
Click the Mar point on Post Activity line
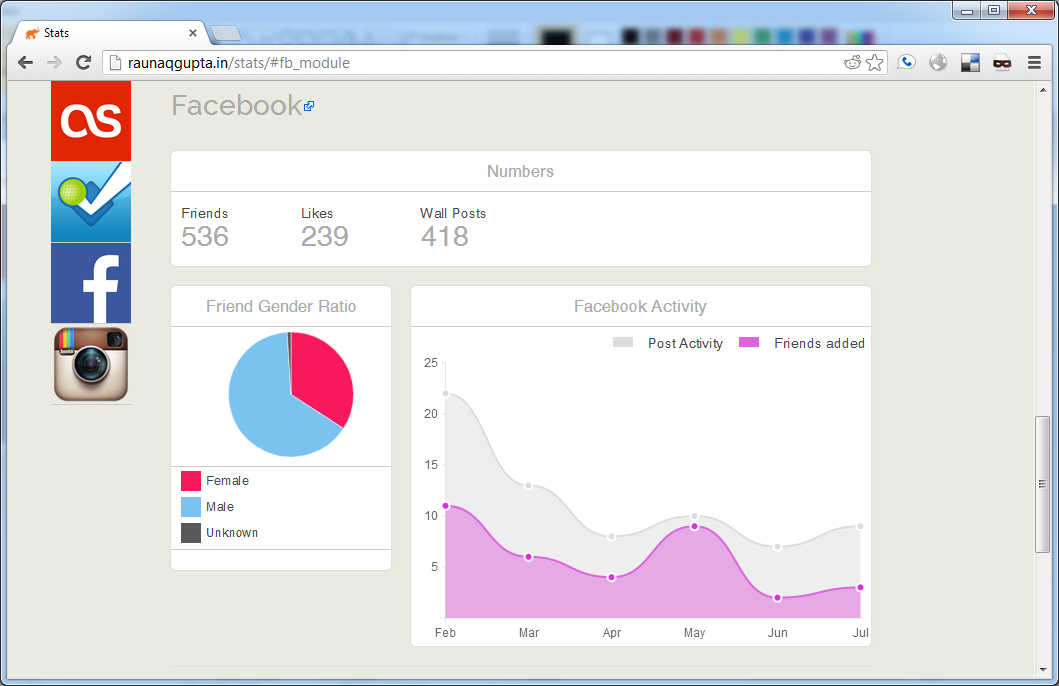click(528, 485)
